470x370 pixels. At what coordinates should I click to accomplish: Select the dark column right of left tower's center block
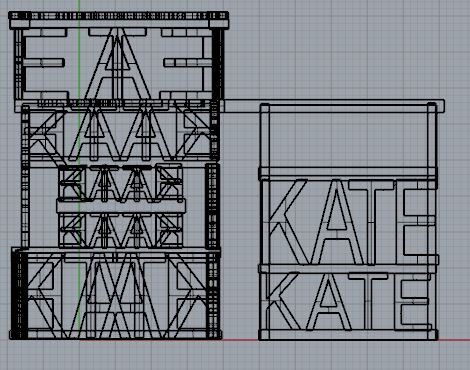tap(212, 206)
